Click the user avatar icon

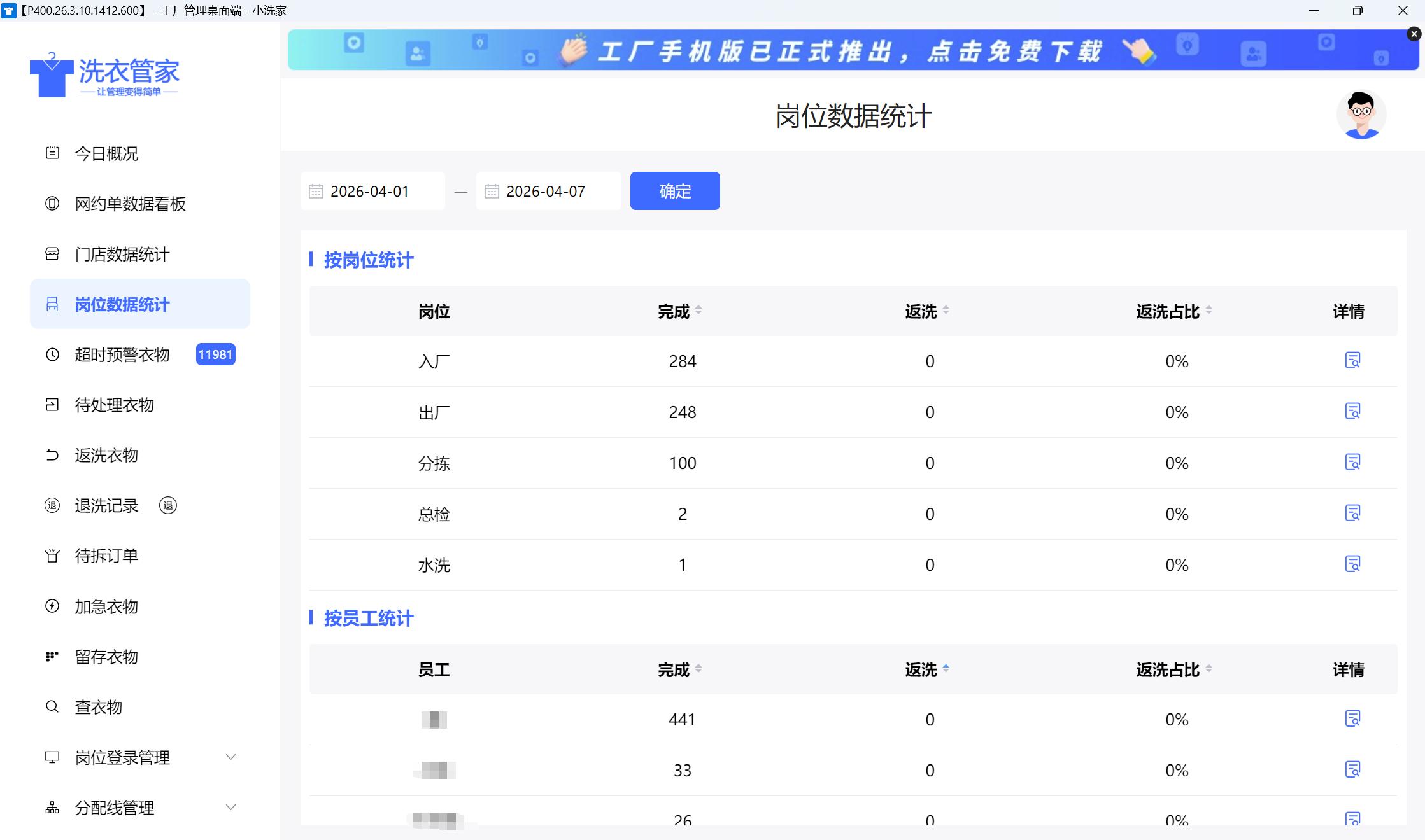[1361, 115]
